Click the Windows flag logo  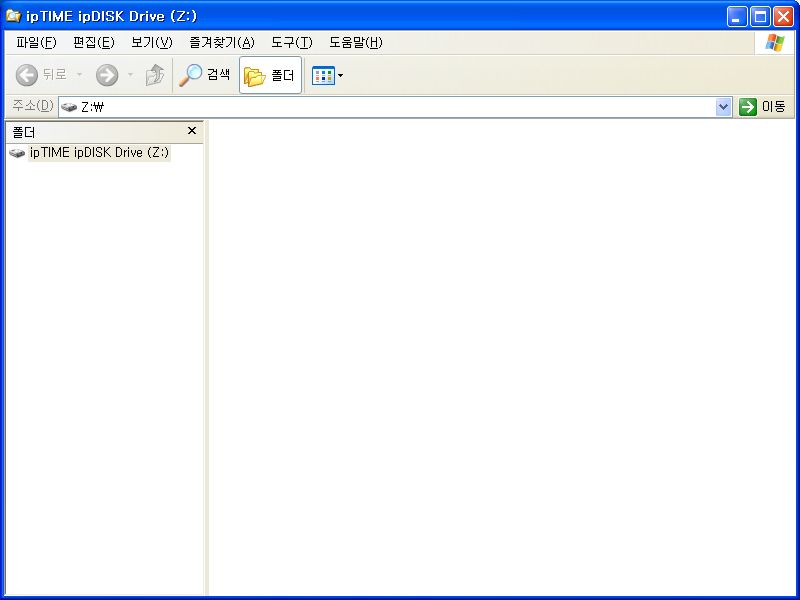pos(774,43)
